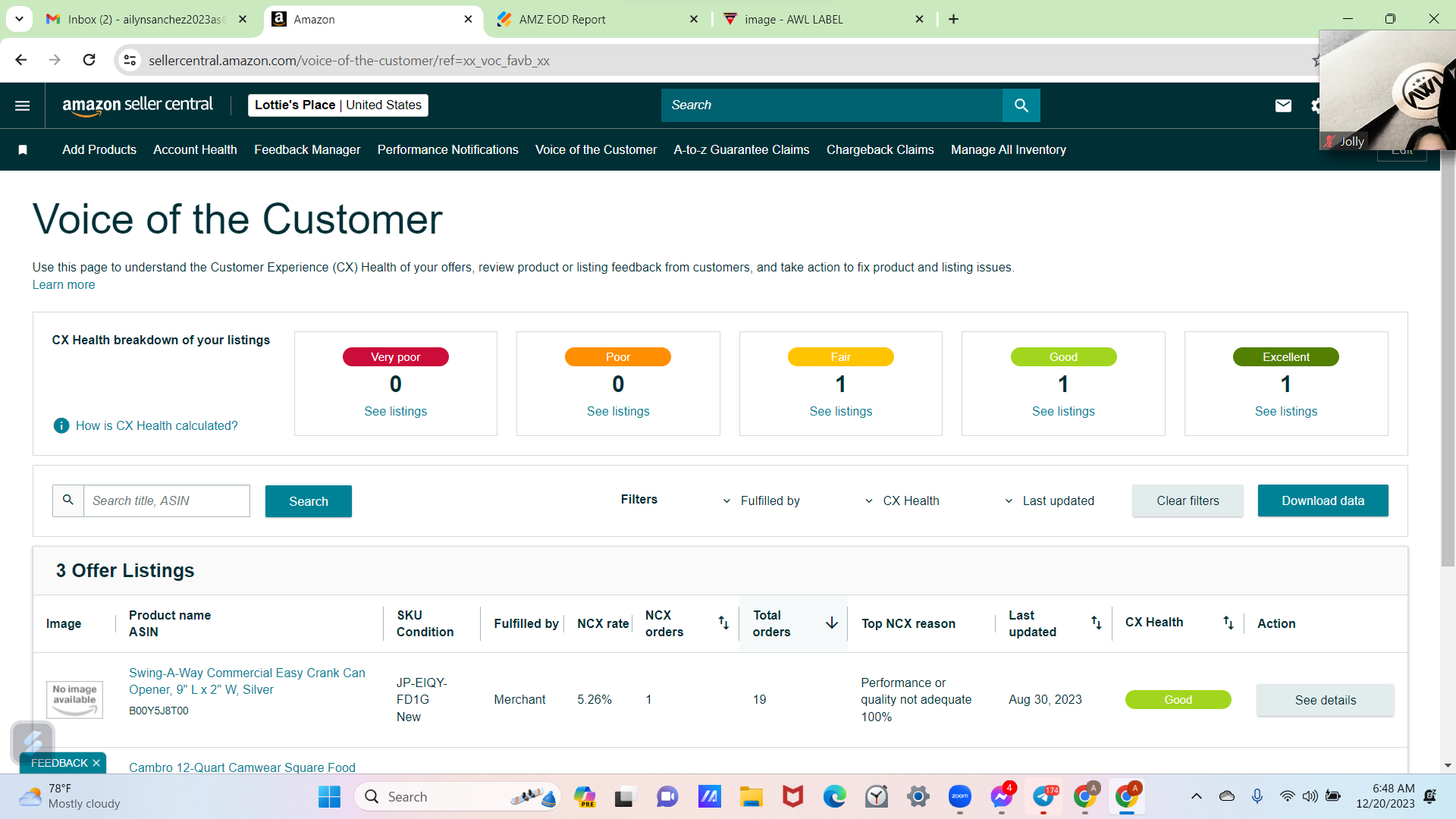This screenshot has width=1456, height=819.
Task: Open Chargeback Claims menu item
Action: click(x=880, y=150)
